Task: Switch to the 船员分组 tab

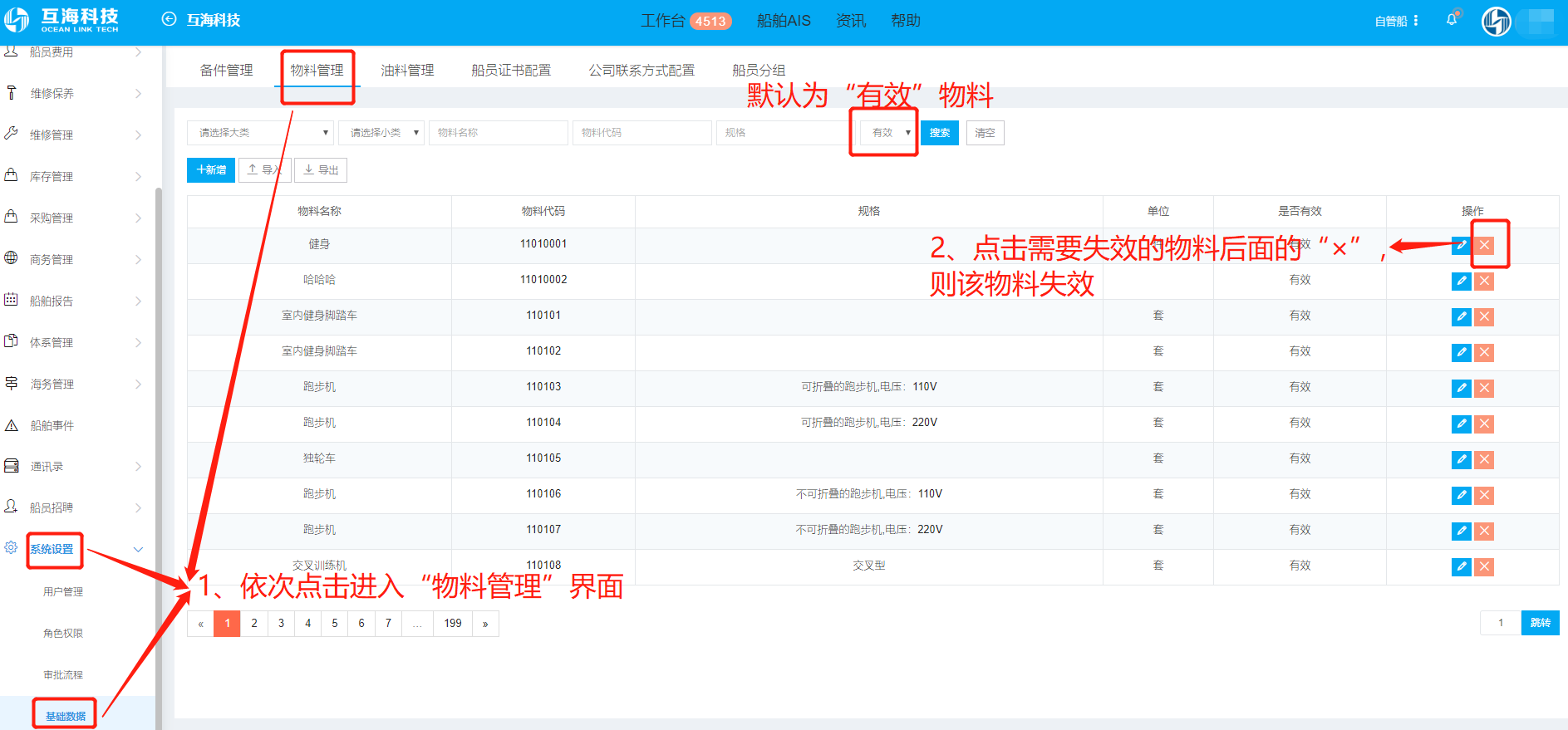Action: [759, 70]
